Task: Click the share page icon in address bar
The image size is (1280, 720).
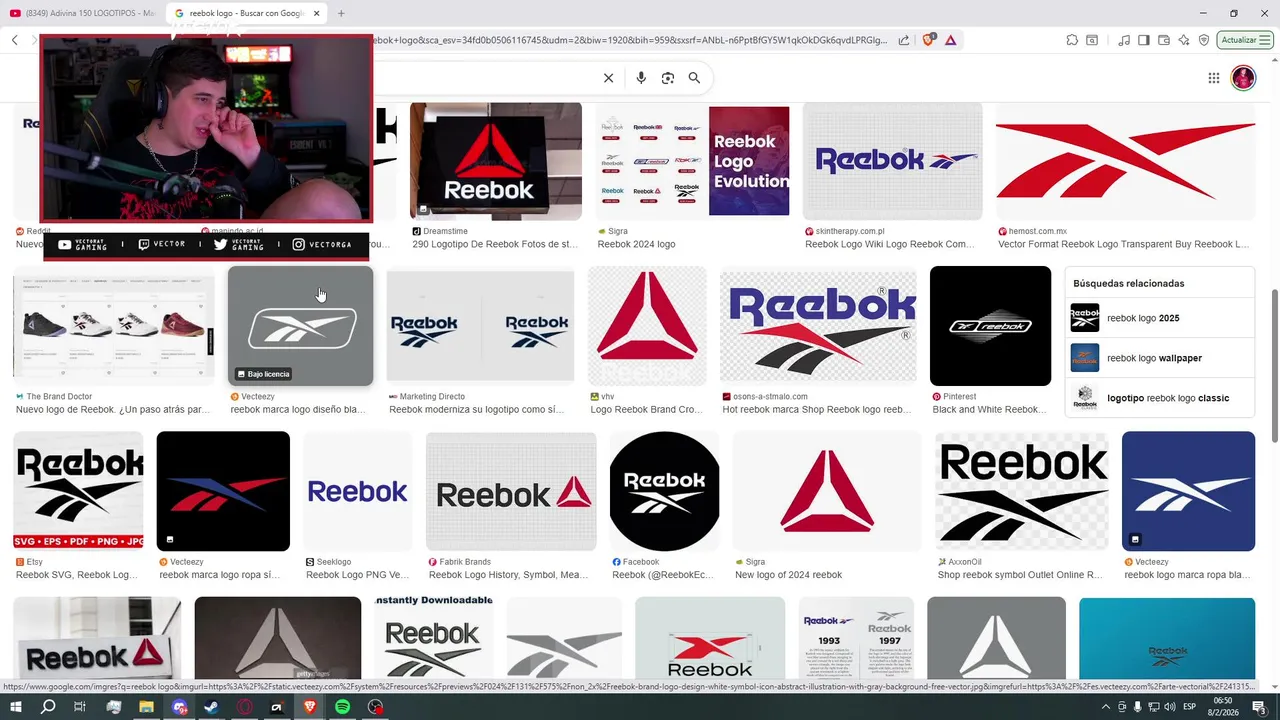Action: pyautogui.click(x=904, y=40)
